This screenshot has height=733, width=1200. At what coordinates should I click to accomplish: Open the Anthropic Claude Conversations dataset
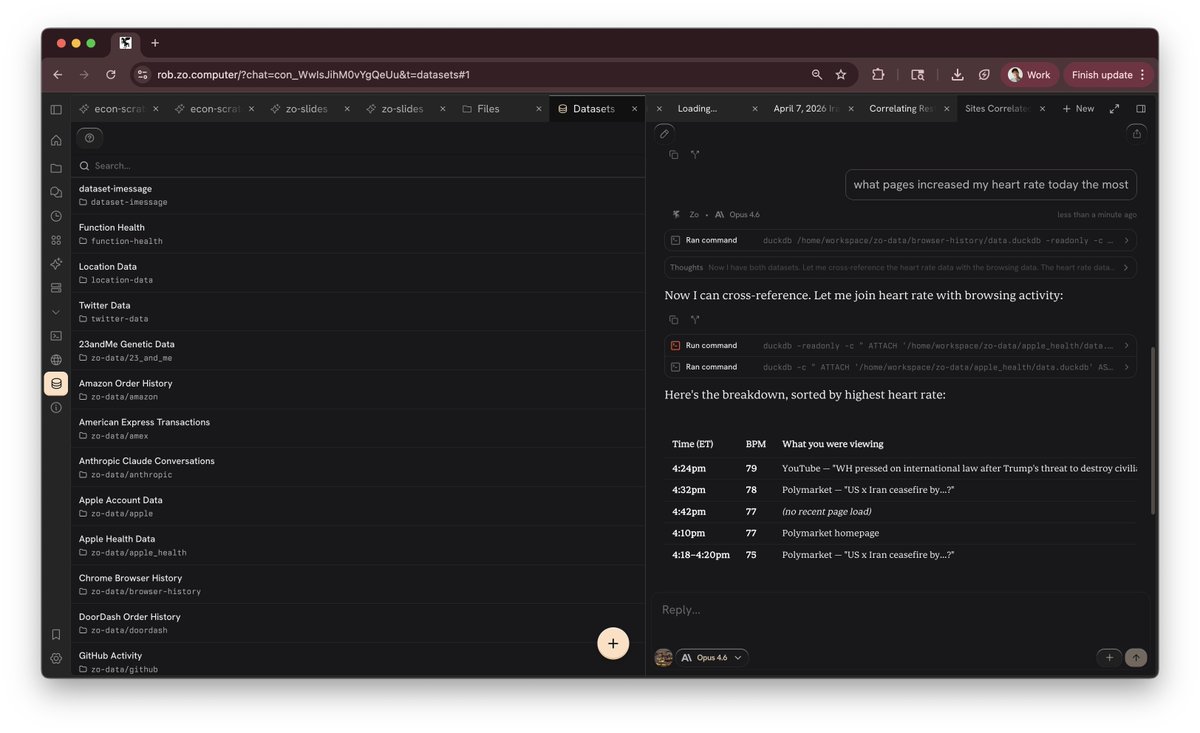pos(358,468)
